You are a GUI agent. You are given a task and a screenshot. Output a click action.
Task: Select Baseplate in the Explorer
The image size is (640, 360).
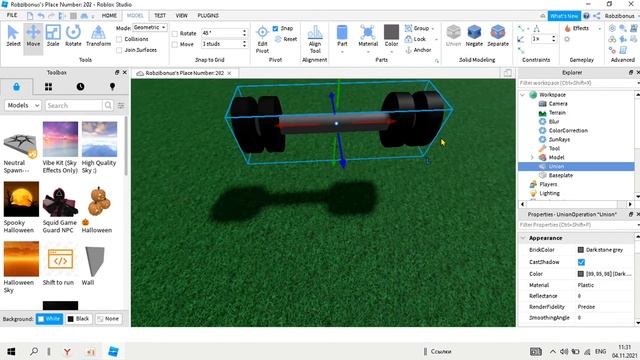[x=560, y=175]
